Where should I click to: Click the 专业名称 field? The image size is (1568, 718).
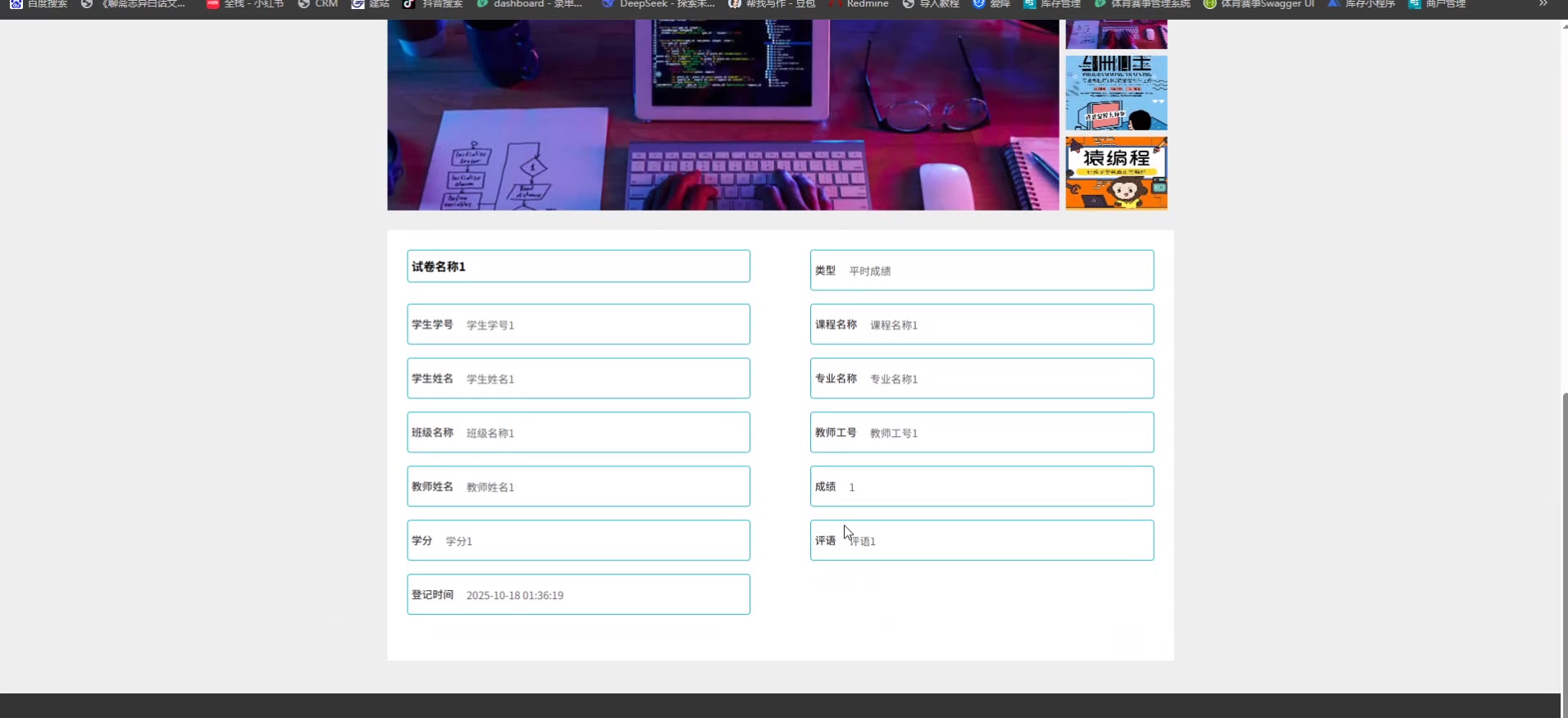(x=982, y=379)
